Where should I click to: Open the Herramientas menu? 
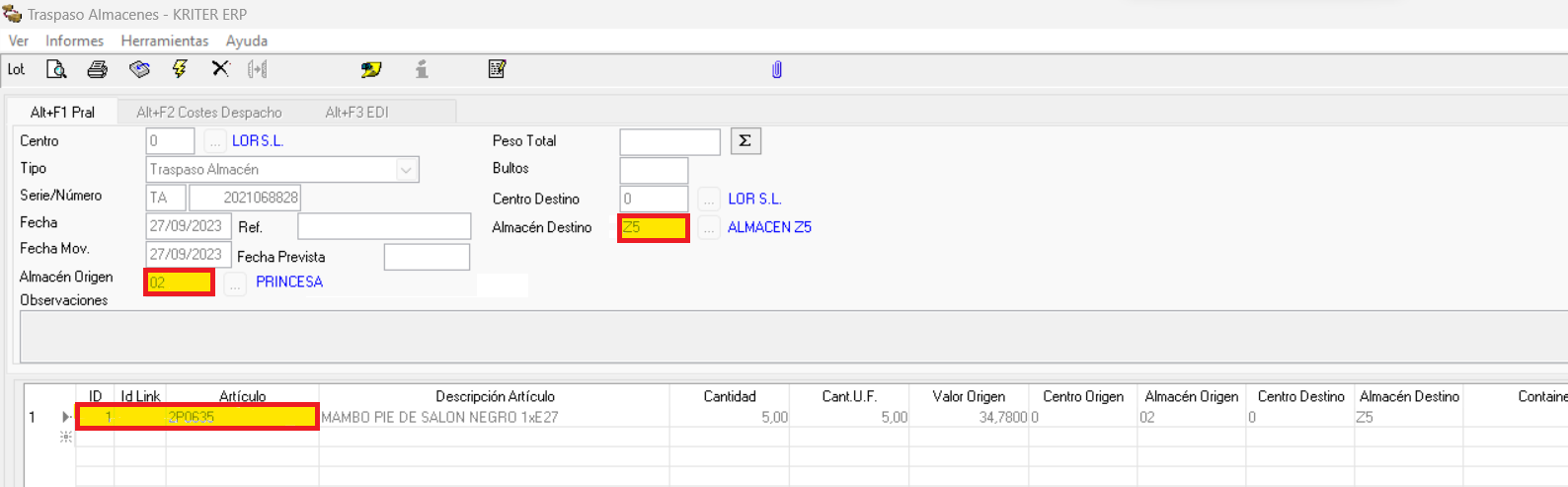pos(165,41)
